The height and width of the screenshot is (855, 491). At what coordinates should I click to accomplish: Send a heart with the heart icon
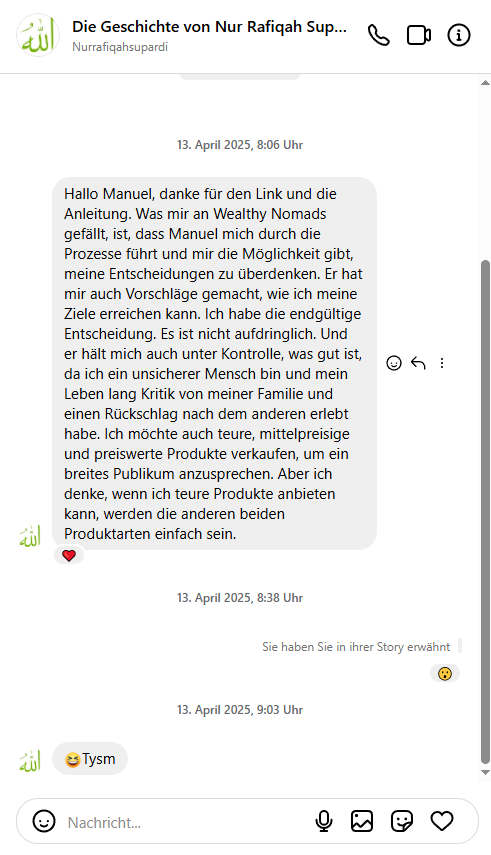click(x=442, y=821)
